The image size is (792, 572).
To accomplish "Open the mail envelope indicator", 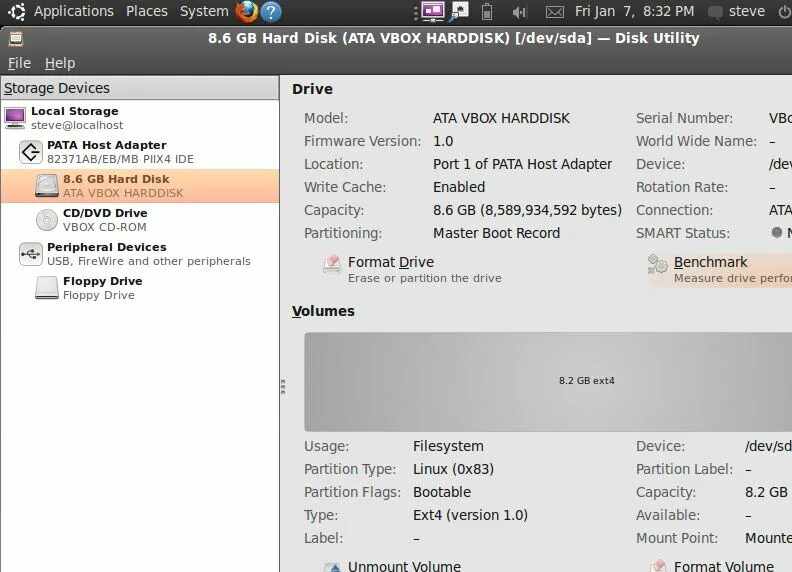I will [555, 12].
